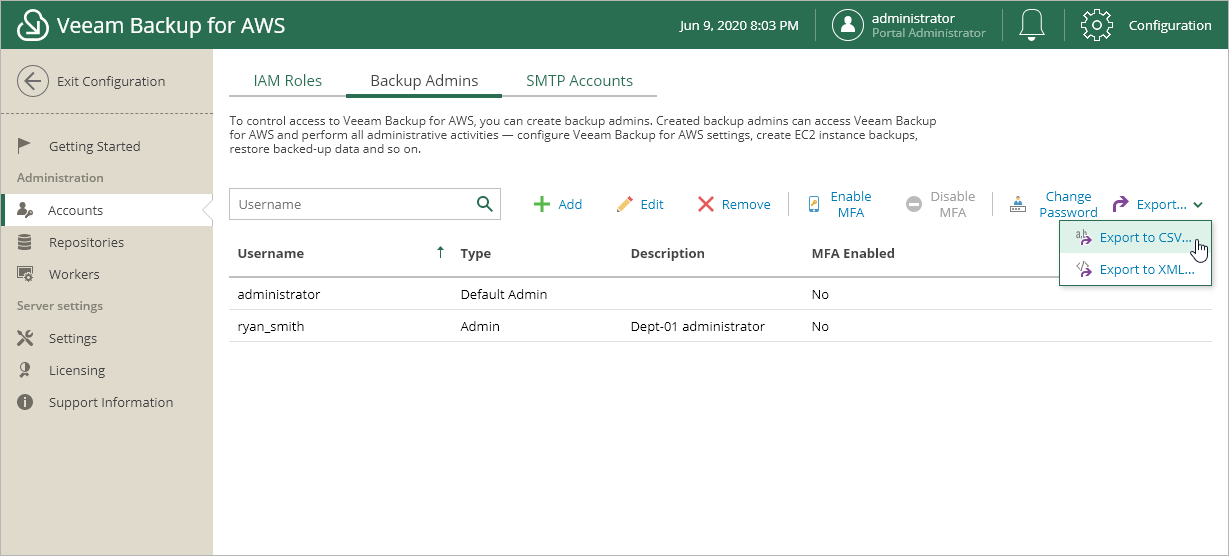1229x556 pixels.
Task: Click the Settings wrench icon
Action: tap(26, 338)
